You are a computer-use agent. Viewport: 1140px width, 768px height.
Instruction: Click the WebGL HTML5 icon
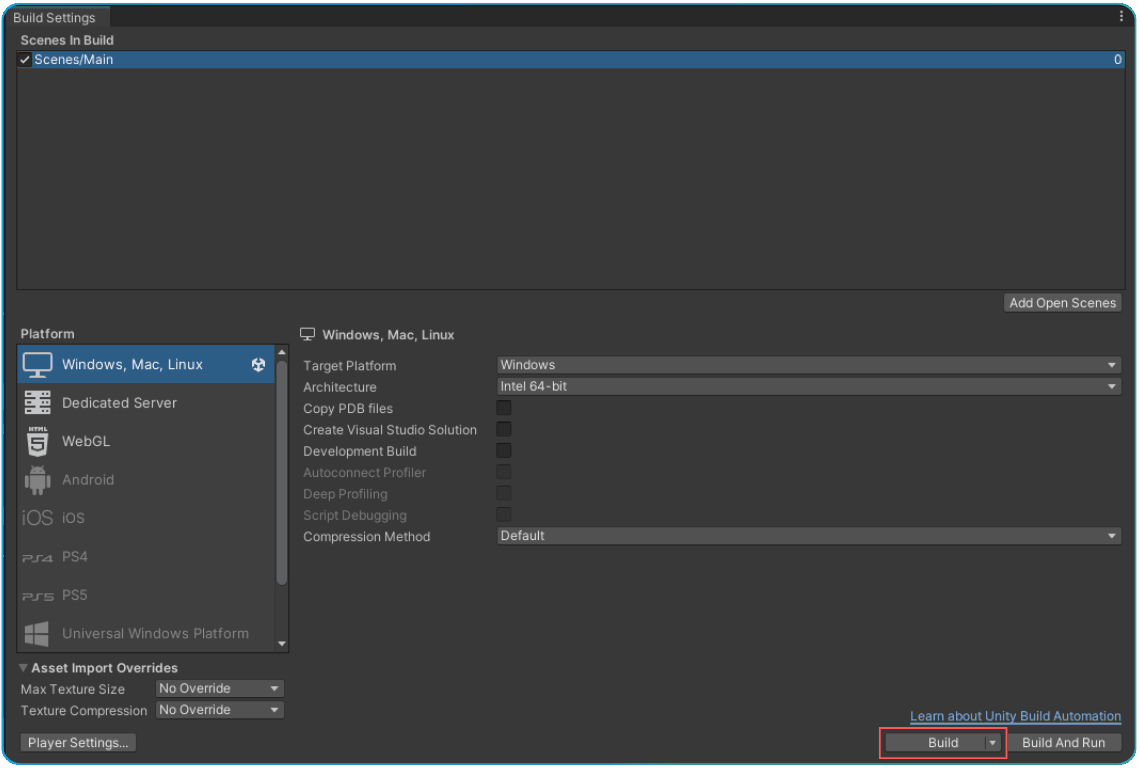[37, 441]
